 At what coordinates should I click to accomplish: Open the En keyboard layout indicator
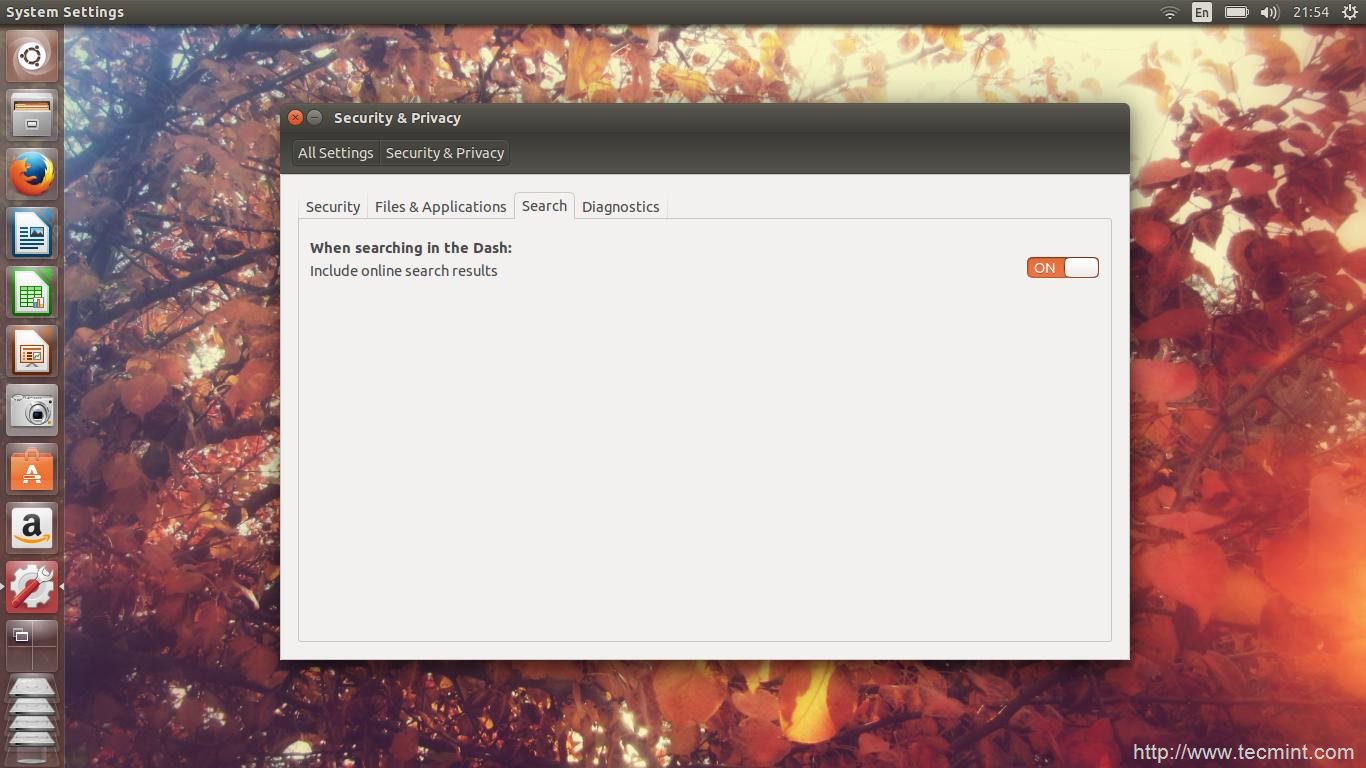(1202, 12)
